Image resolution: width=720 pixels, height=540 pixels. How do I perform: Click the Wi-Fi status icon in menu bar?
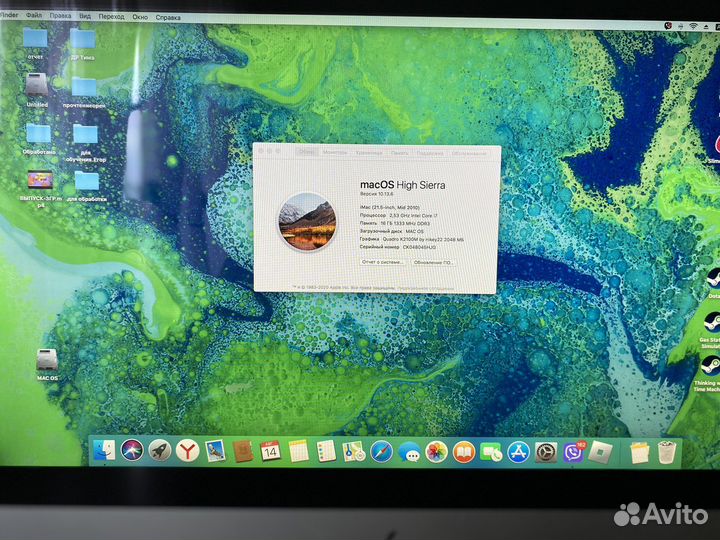(693, 26)
